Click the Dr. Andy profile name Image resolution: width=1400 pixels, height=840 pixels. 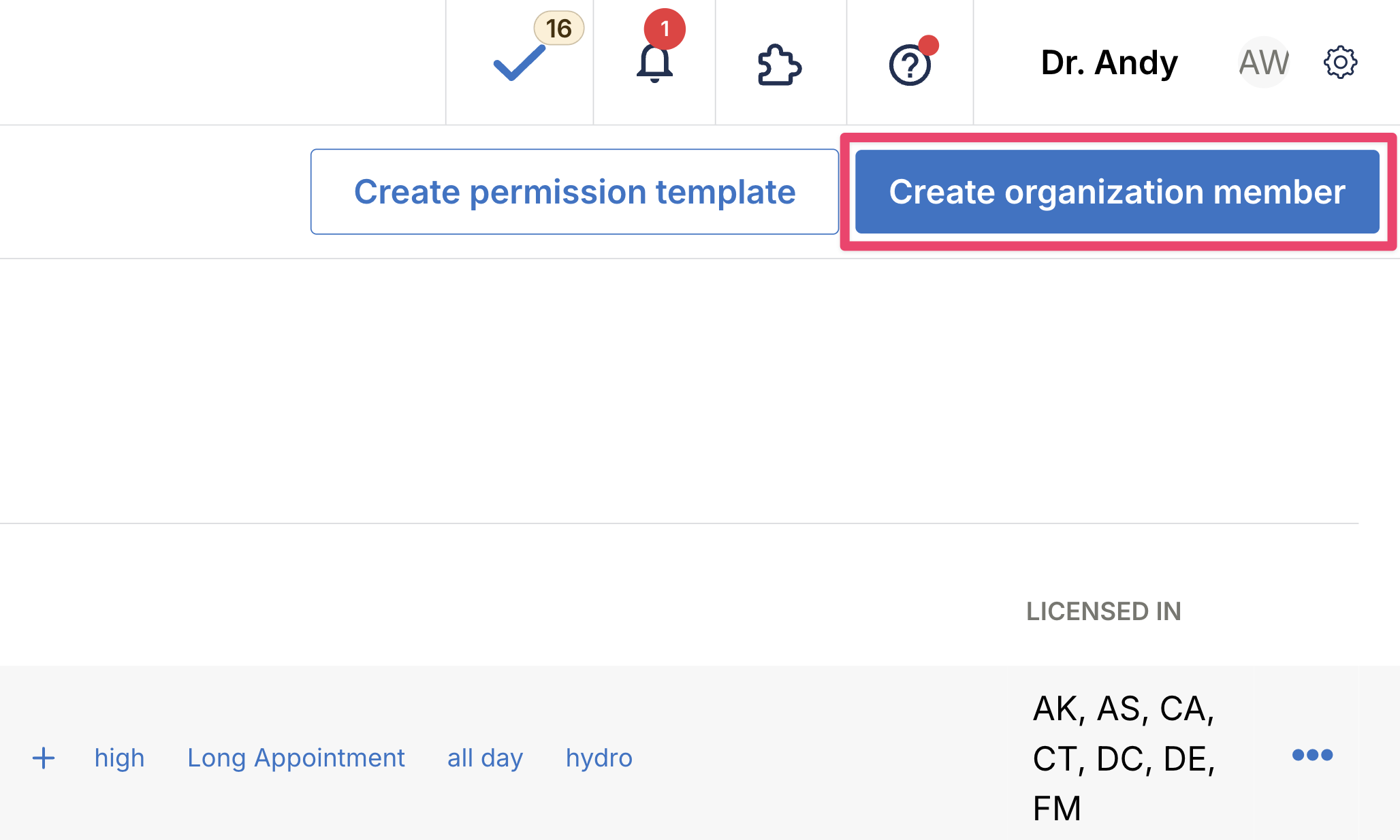pos(1109,63)
